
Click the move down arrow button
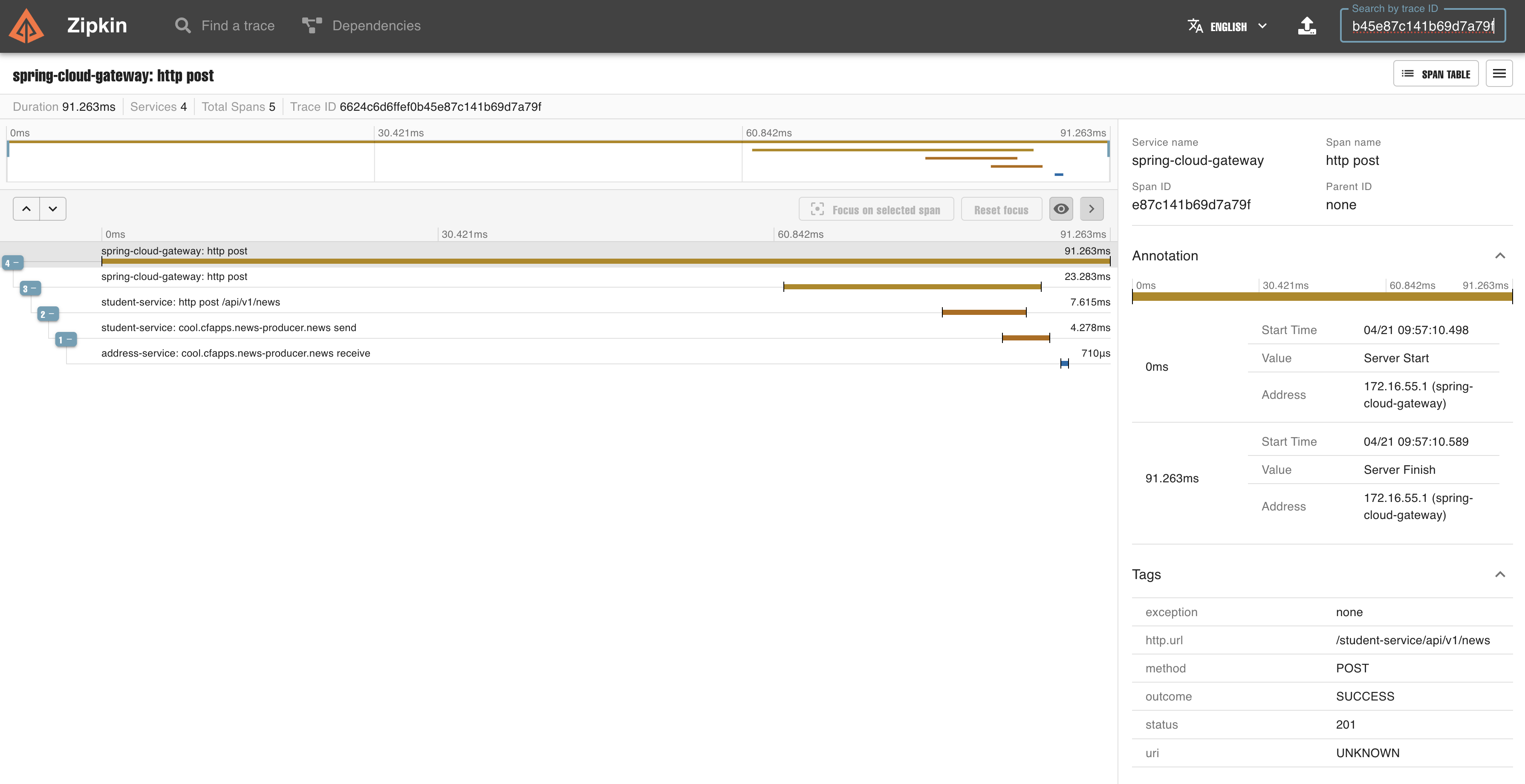coord(53,209)
